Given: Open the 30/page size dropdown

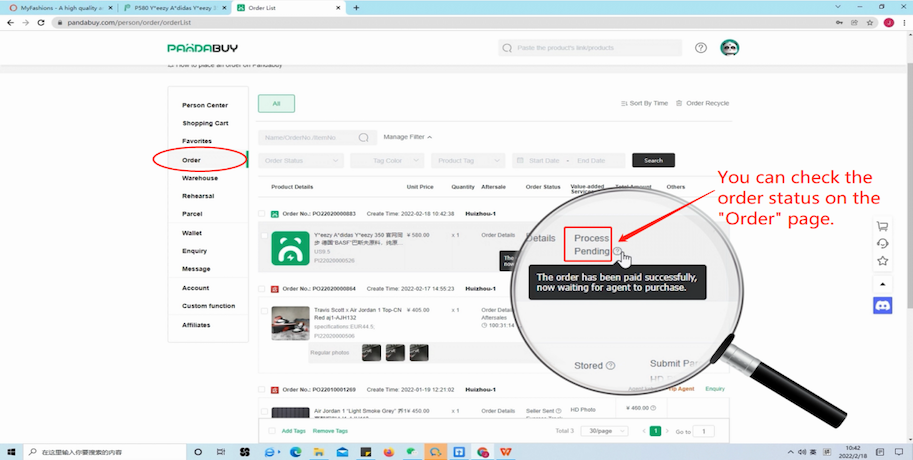Looking at the screenshot, I should pos(604,431).
